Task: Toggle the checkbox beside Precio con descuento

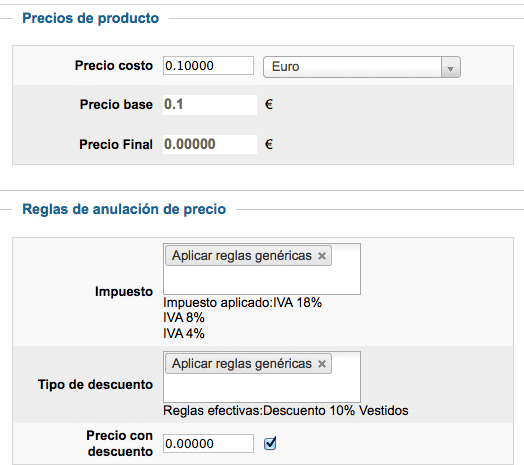Action: 270,443
